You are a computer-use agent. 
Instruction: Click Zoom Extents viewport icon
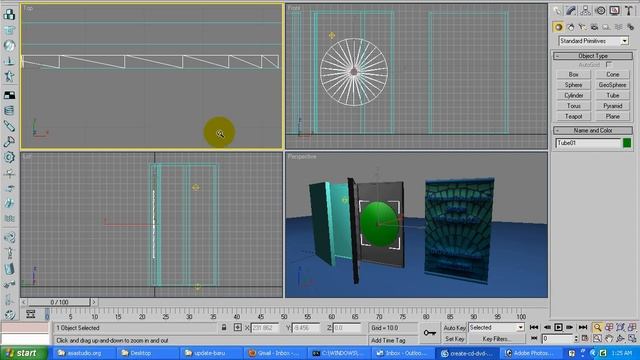point(620,327)
